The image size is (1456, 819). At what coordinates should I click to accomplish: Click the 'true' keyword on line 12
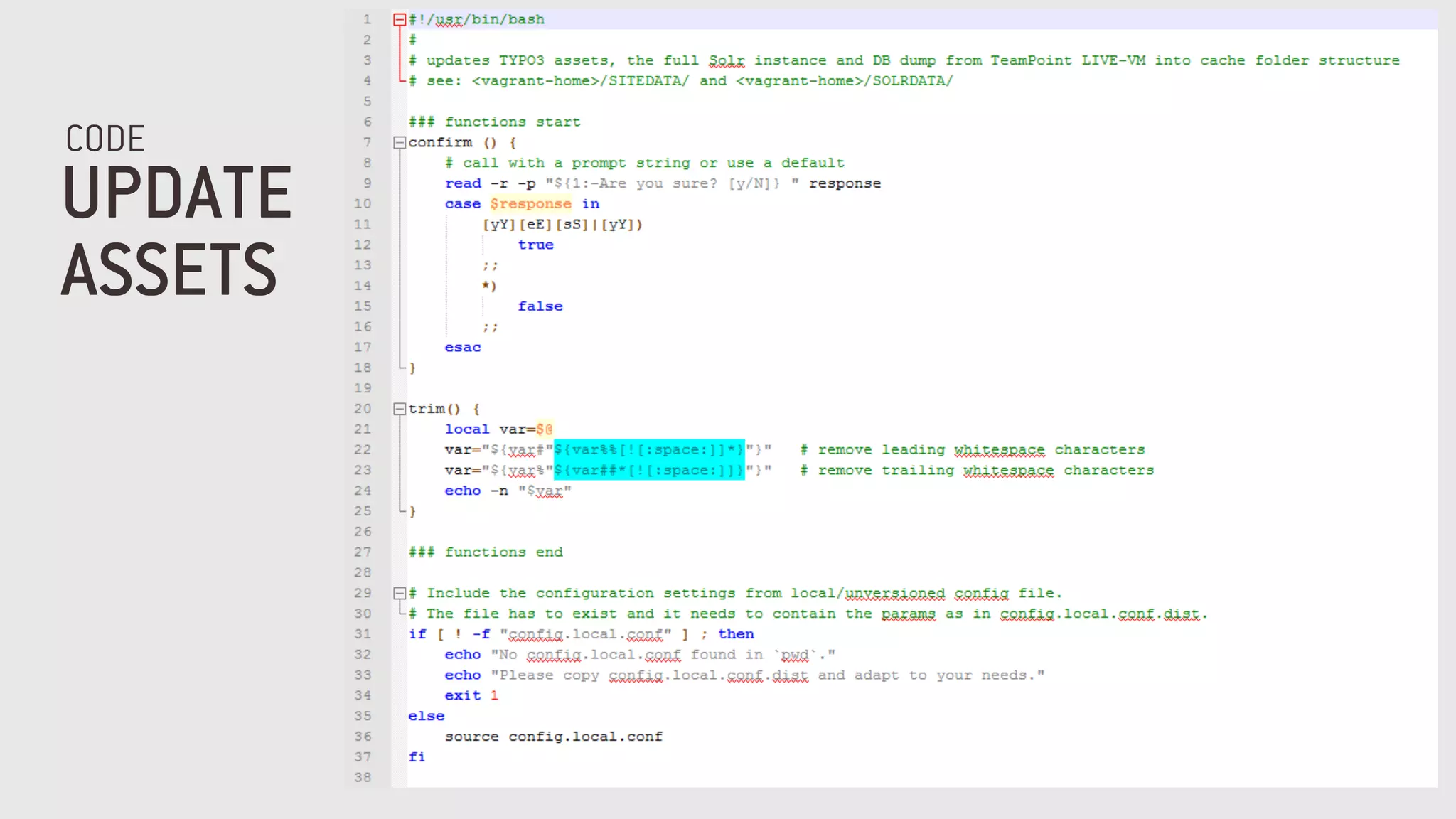coord(535,245)
